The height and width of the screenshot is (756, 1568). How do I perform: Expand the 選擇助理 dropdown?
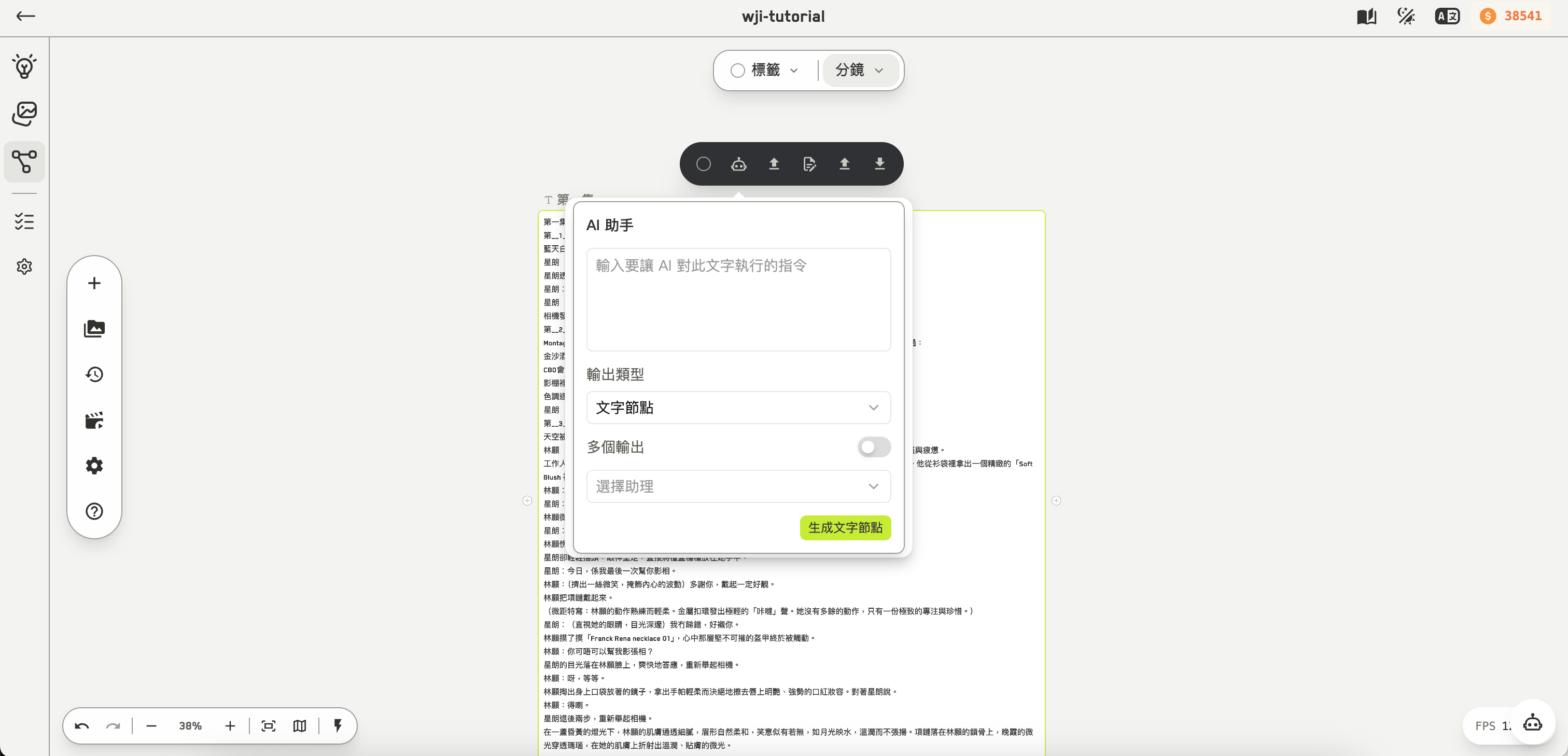point(739,486)
